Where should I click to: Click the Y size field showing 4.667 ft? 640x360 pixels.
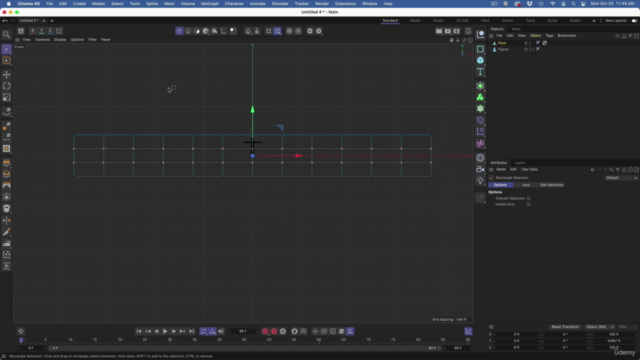pyautogui.click(x=613, y=341)
